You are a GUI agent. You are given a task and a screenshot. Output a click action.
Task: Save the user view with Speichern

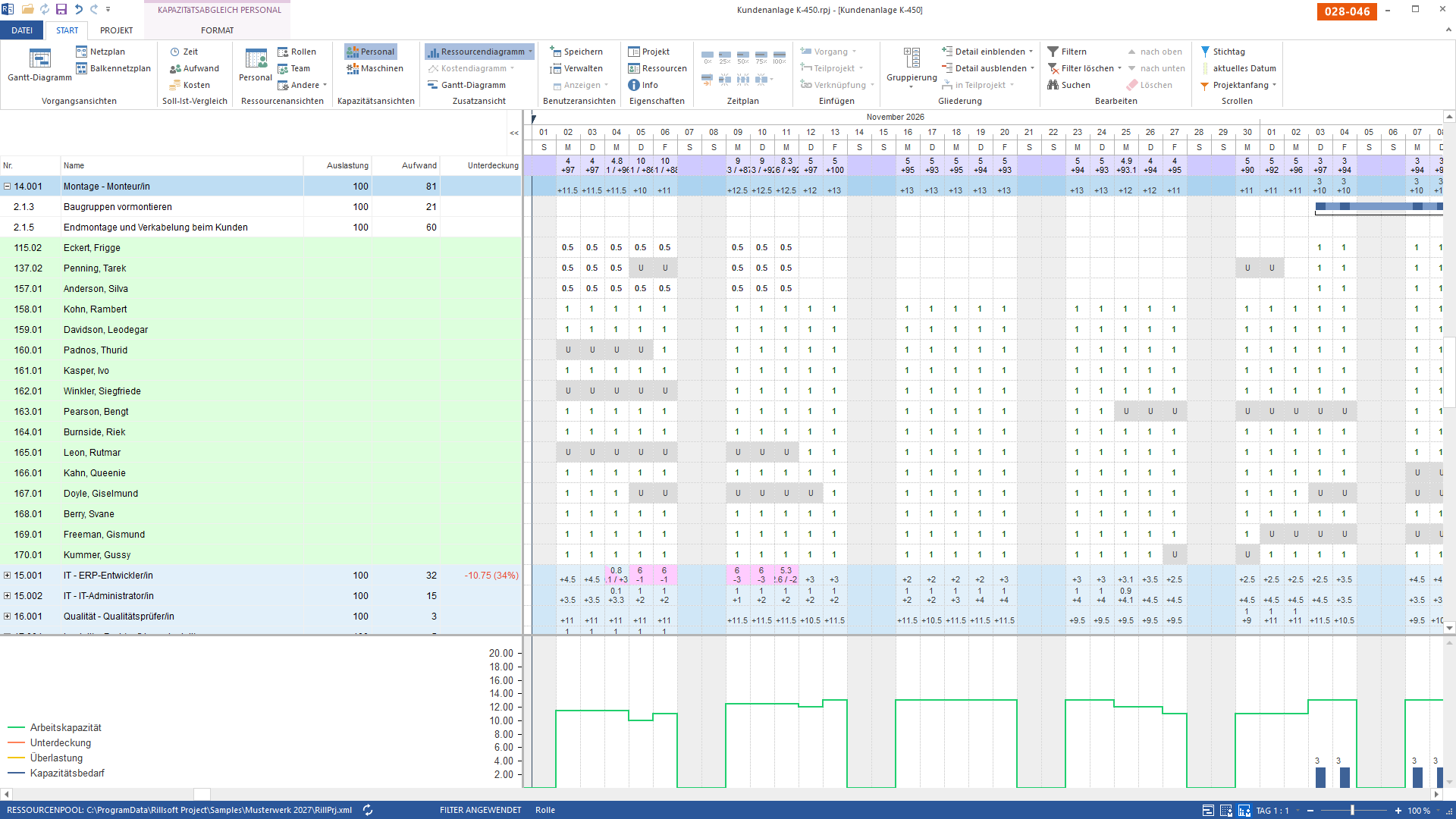pyautogui.click(x=576, y=52)
